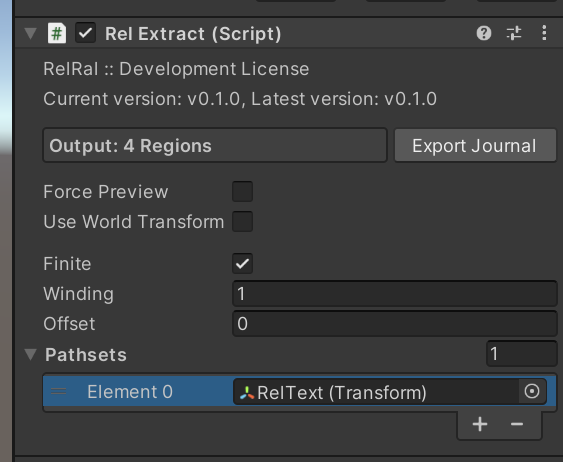
Task: Click the Export Journal button
Action: (475, 145)
